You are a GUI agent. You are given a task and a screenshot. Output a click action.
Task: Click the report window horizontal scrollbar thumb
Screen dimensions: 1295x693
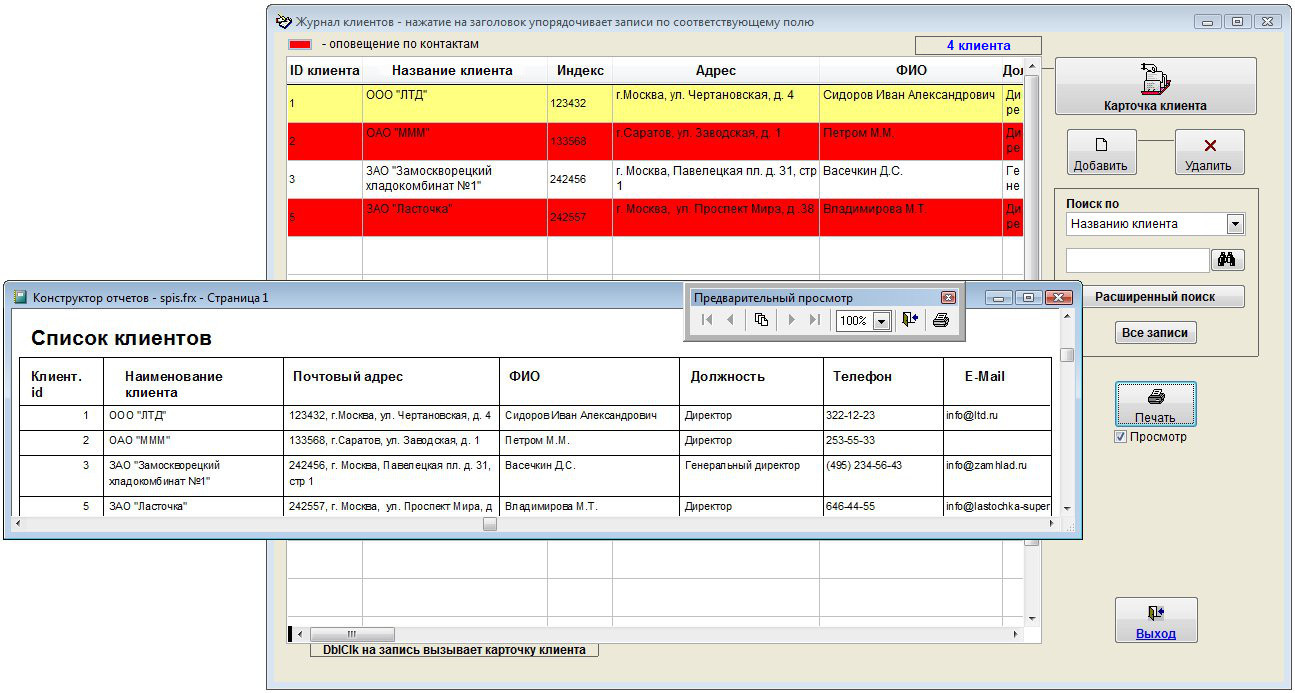coord(490,524)
